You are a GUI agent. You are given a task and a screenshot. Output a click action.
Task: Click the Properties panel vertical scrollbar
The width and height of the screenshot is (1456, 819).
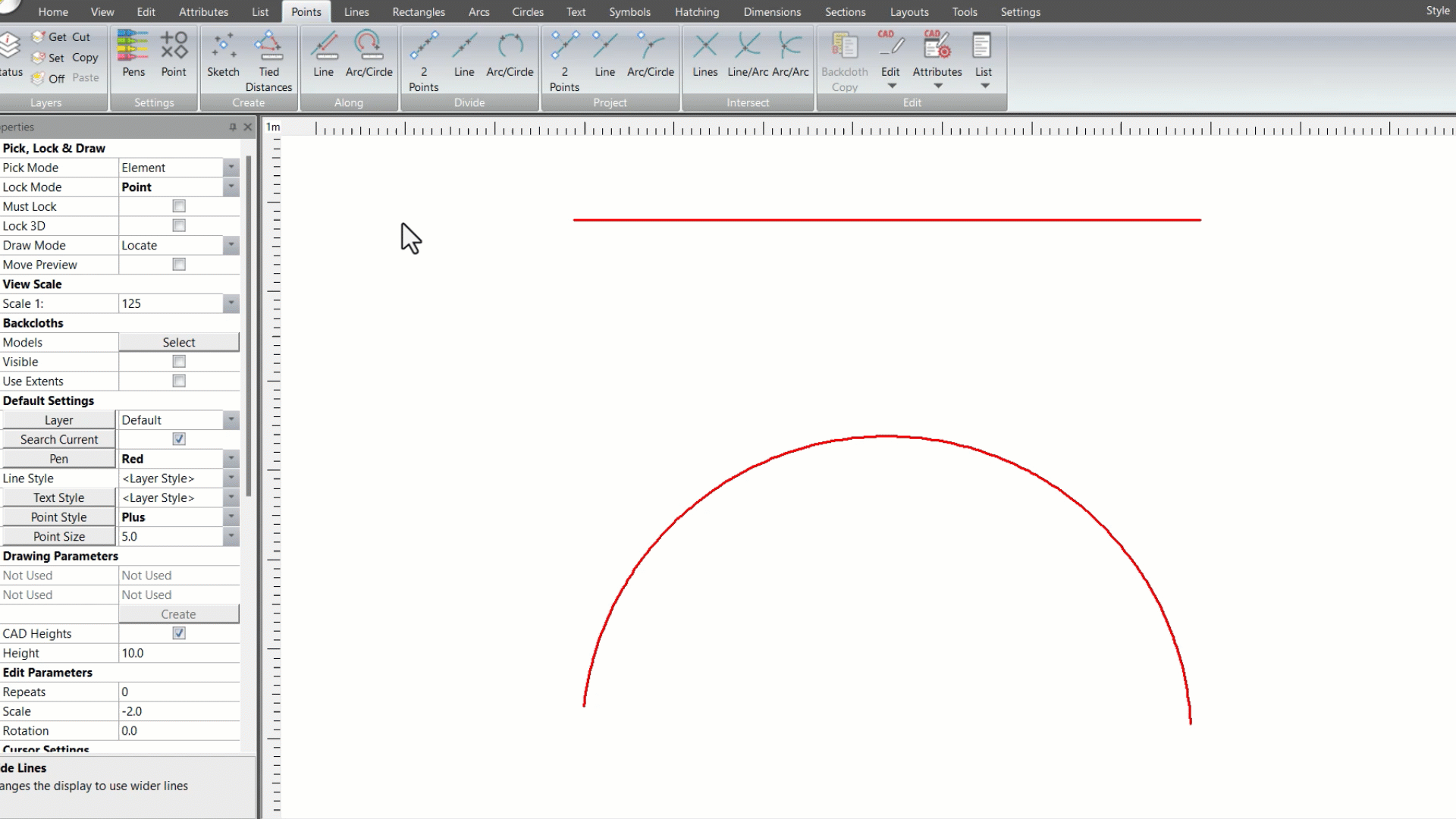pos(248,326)
